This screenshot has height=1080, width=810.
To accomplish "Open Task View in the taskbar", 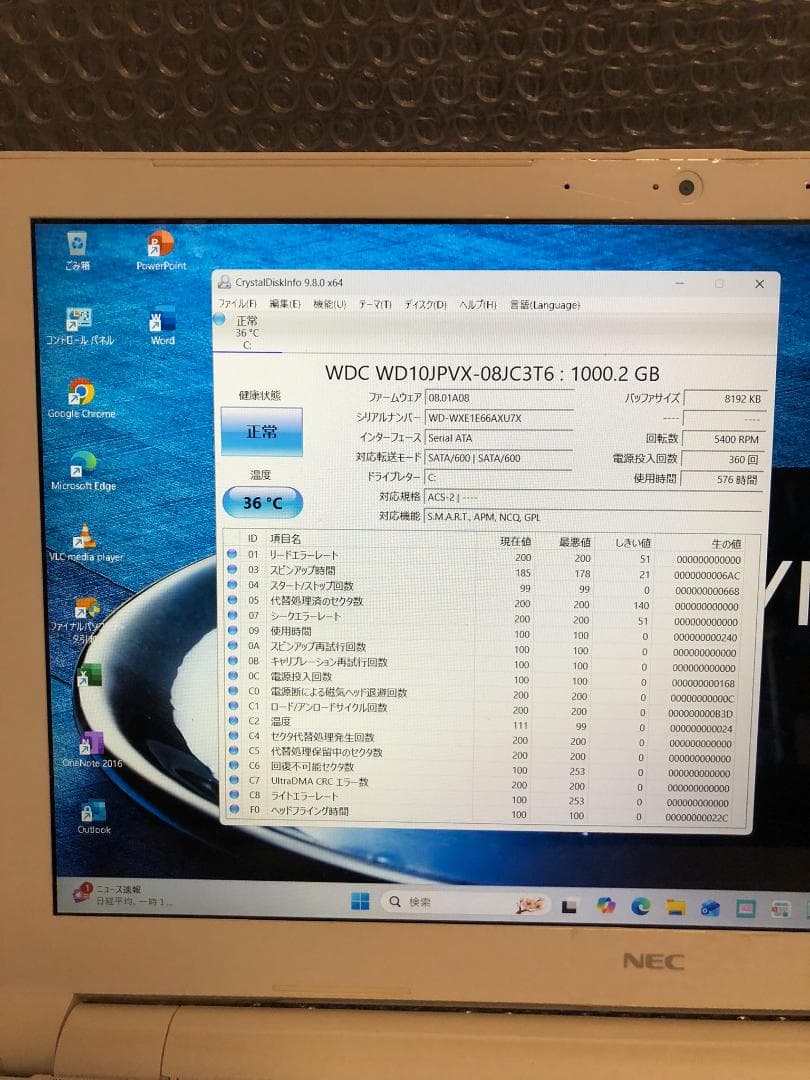I will [x=569, y=906].
